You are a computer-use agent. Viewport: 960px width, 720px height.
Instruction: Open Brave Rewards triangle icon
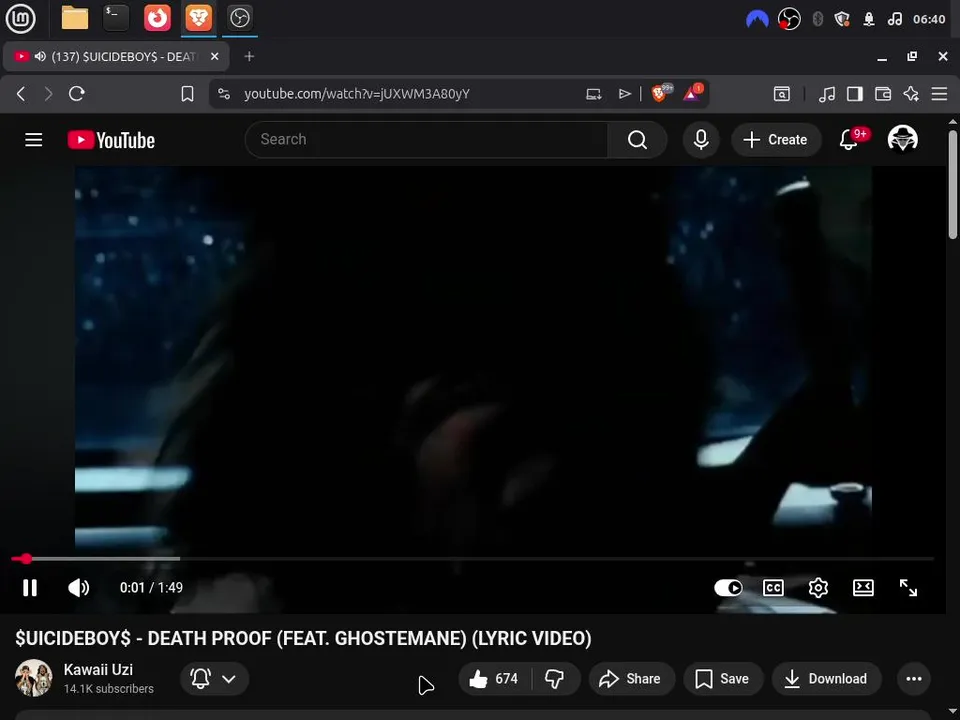692,93
